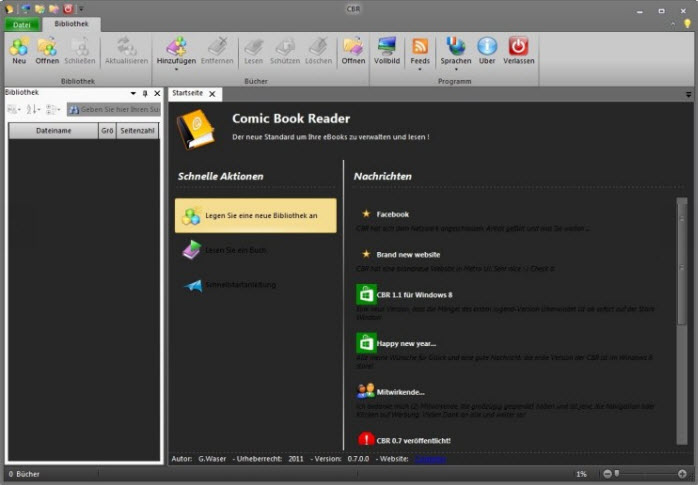Open the Facebook news item
Image resolution: width=698 pixels, height=485 pixels.
pyautogui.click(x=392, y=214)
